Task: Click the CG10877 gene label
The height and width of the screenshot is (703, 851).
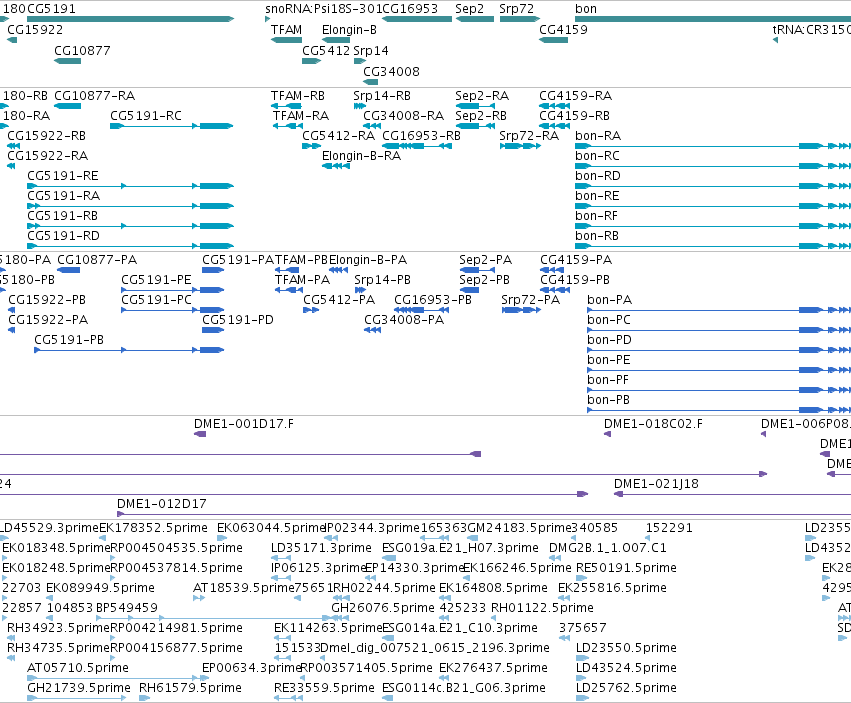Action: pos(82,50)
